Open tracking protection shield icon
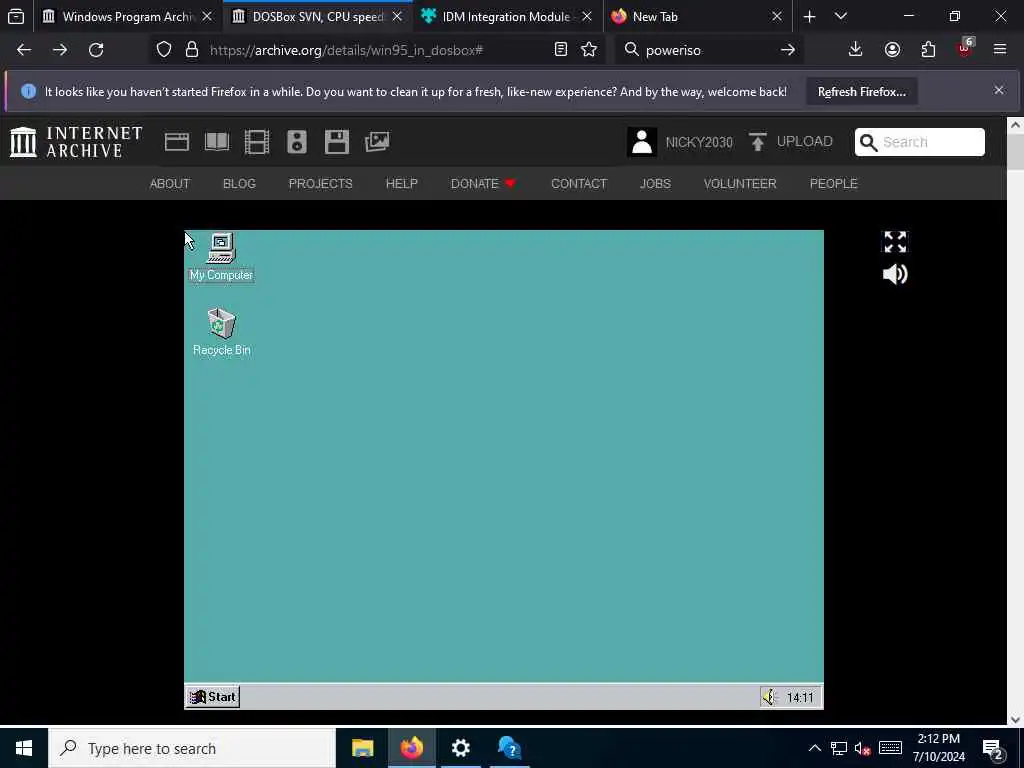 pyautogui.click(x=164, y=50)
